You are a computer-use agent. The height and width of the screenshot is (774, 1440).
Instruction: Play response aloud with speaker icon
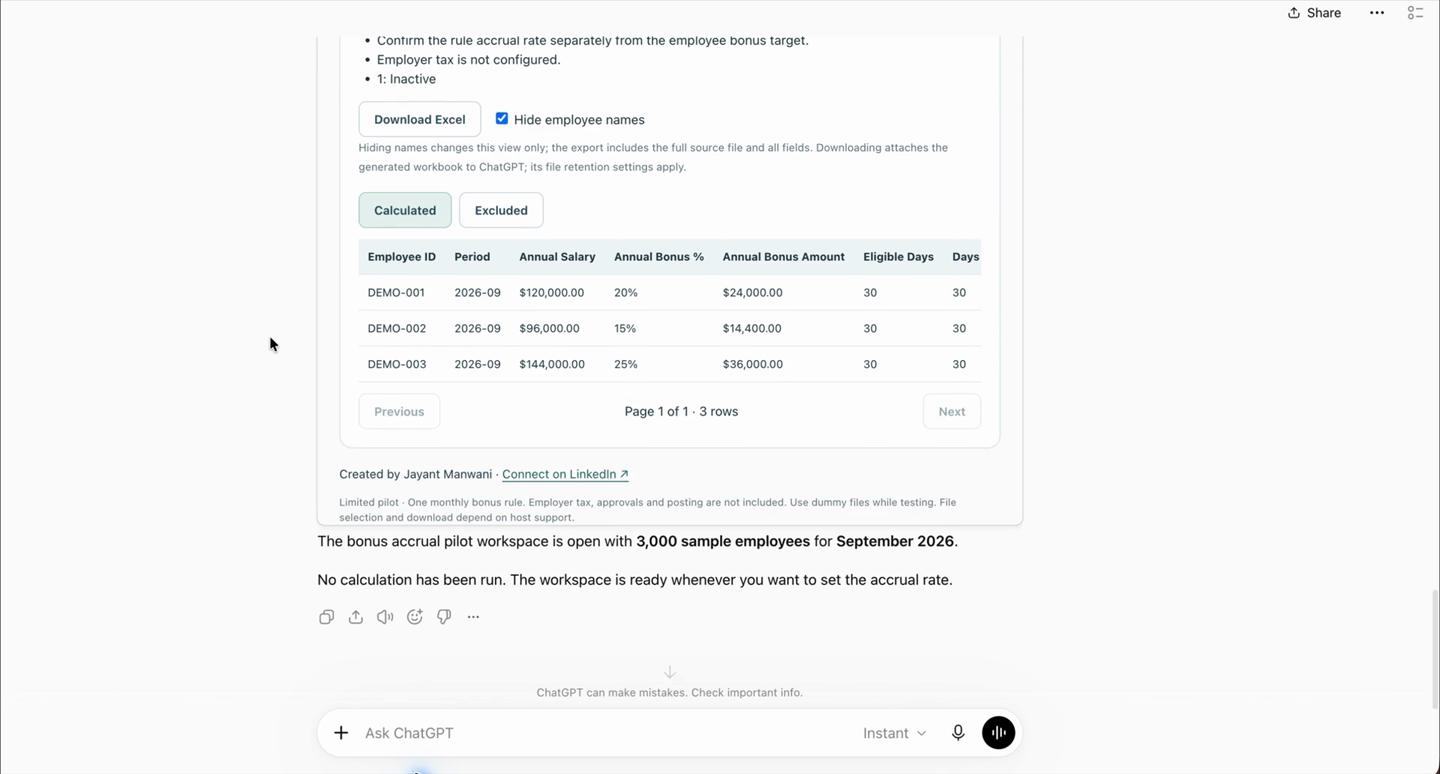(x=385, y=617)
